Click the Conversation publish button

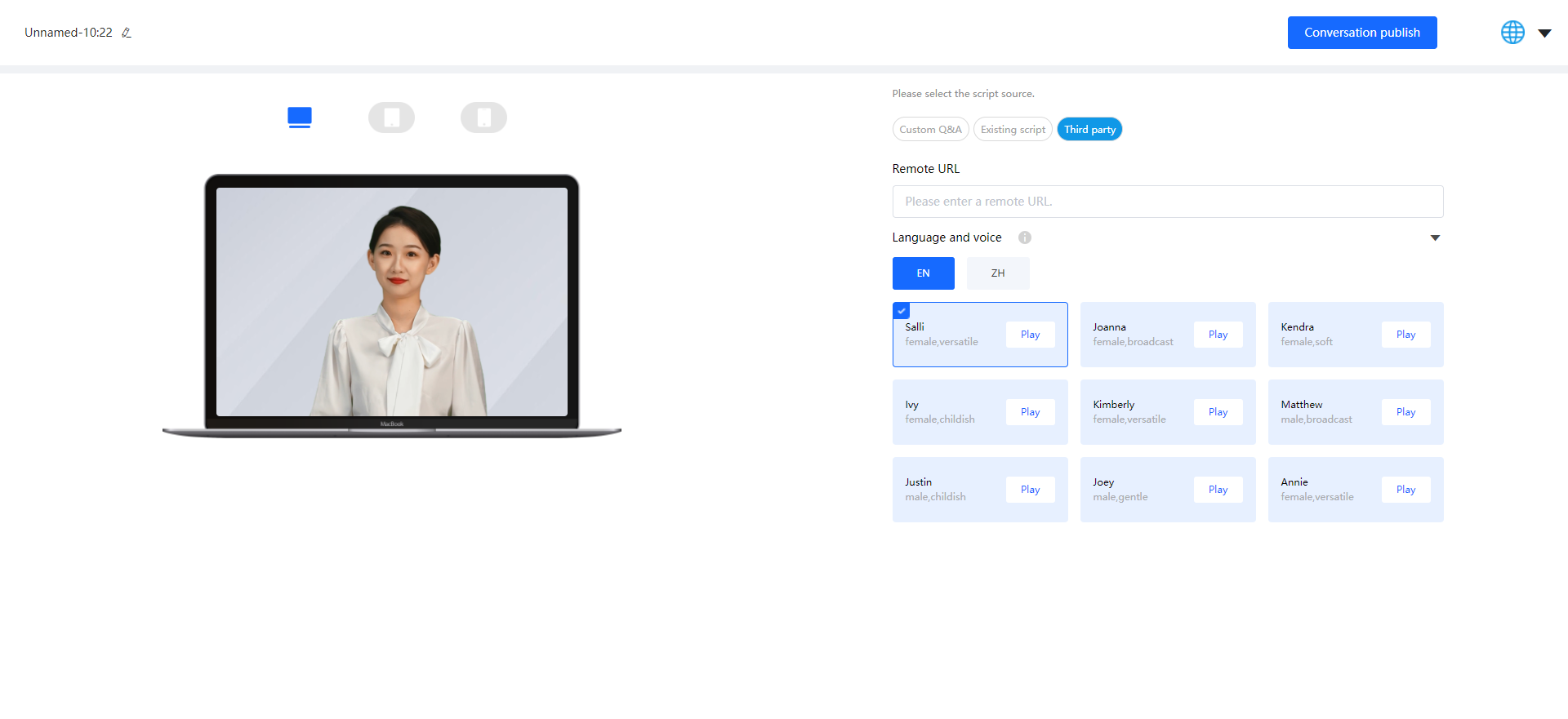[1362, 33]
